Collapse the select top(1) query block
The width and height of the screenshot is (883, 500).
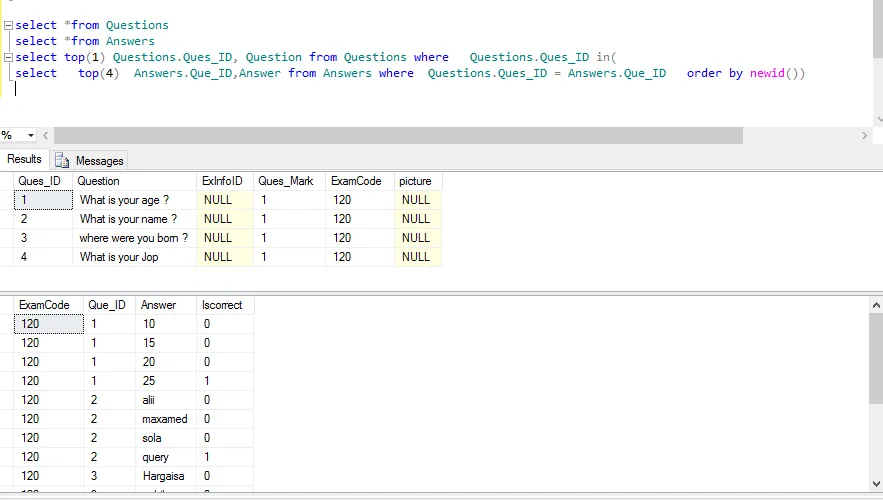coord(8,57)
